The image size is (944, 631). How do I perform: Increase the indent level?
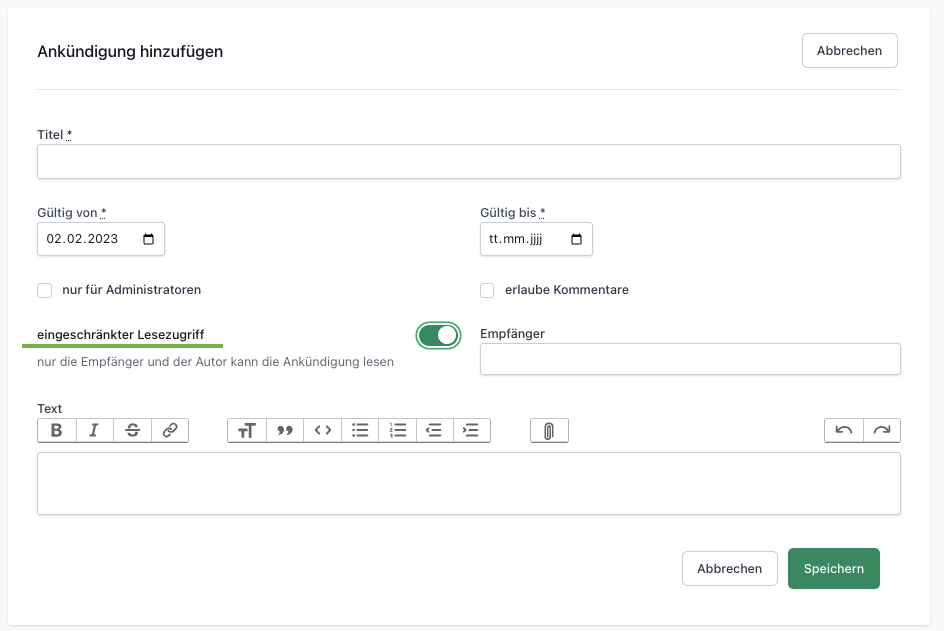[471, 431]
